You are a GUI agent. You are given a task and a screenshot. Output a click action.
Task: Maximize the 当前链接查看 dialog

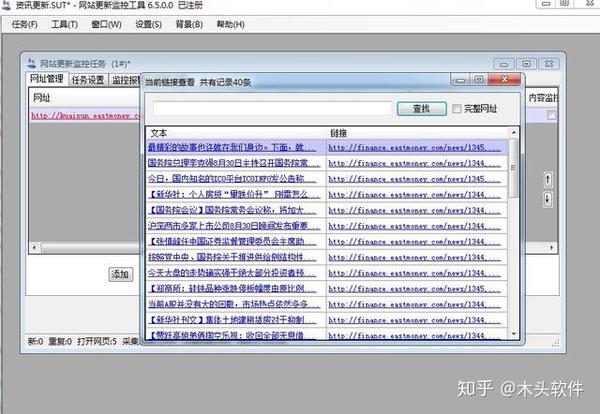(478, 80)
